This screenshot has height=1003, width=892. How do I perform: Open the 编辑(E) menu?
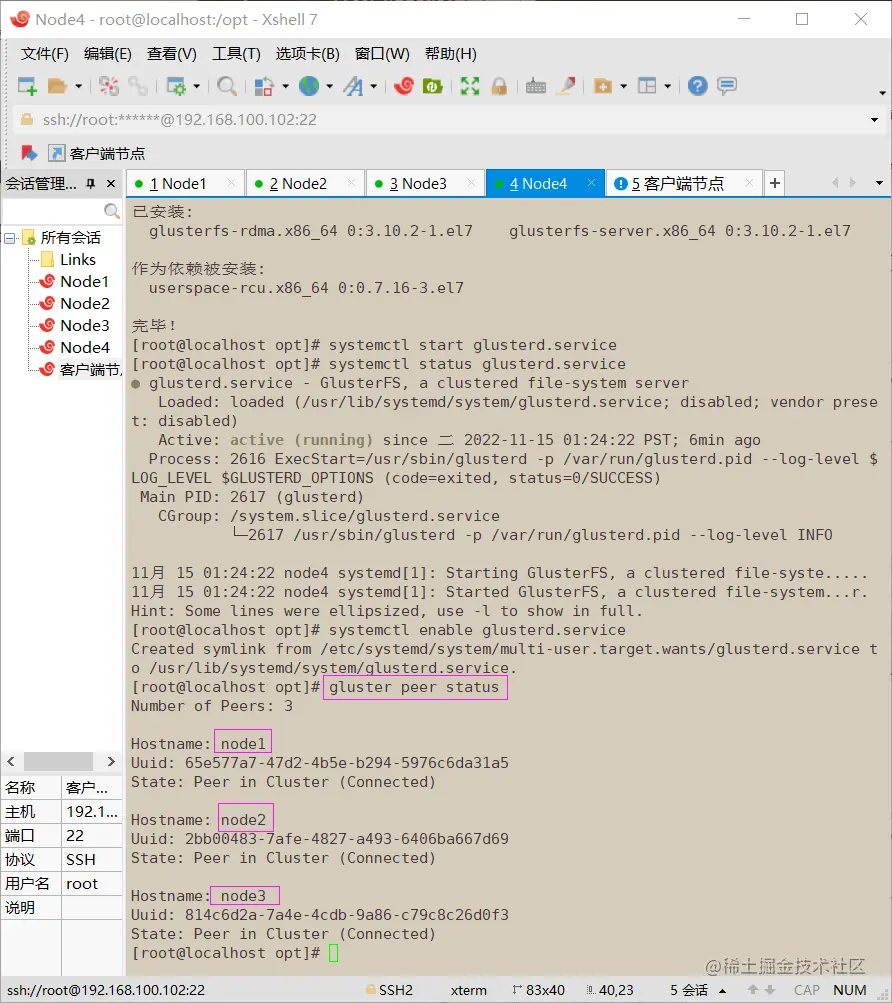(x=108, y=54)
